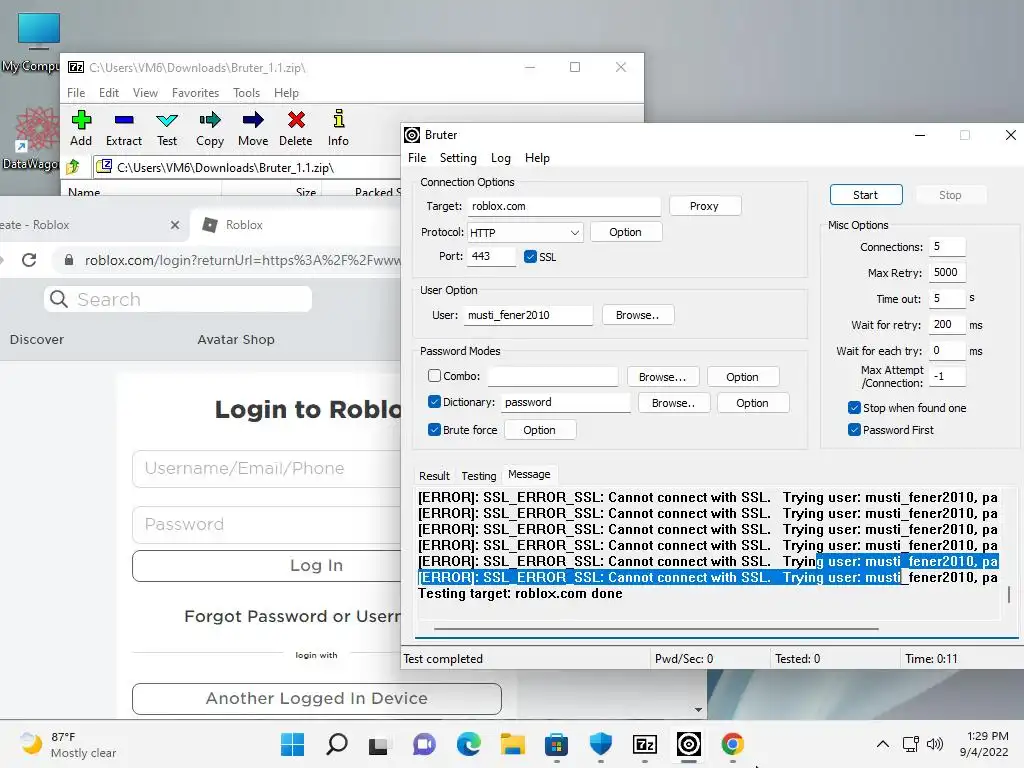
Task: Click the Copy icon in 7-Zip toolbar
Action: click(210, 120)
